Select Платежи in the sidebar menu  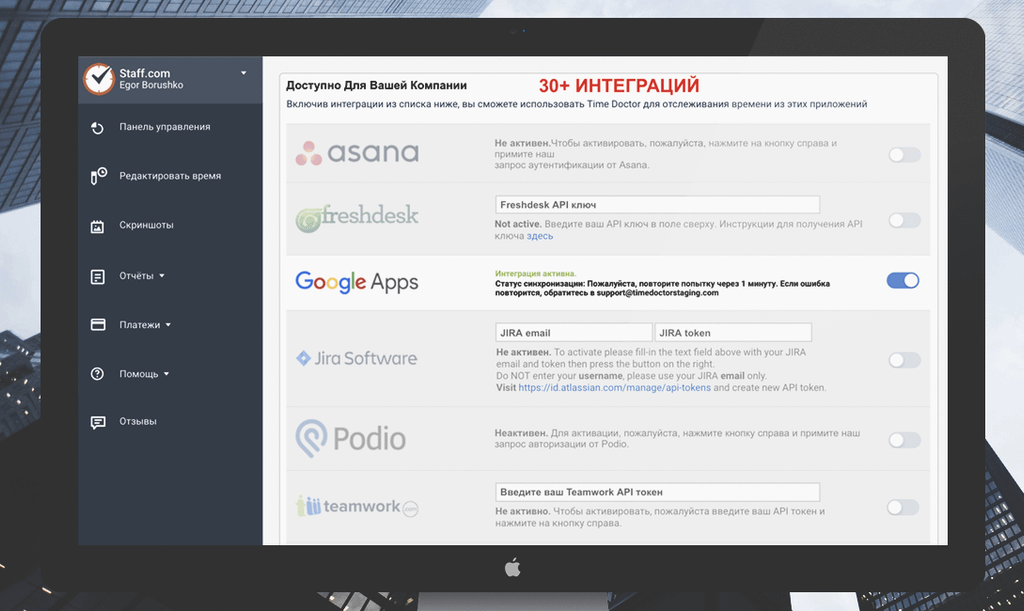[x=140, y=324]
